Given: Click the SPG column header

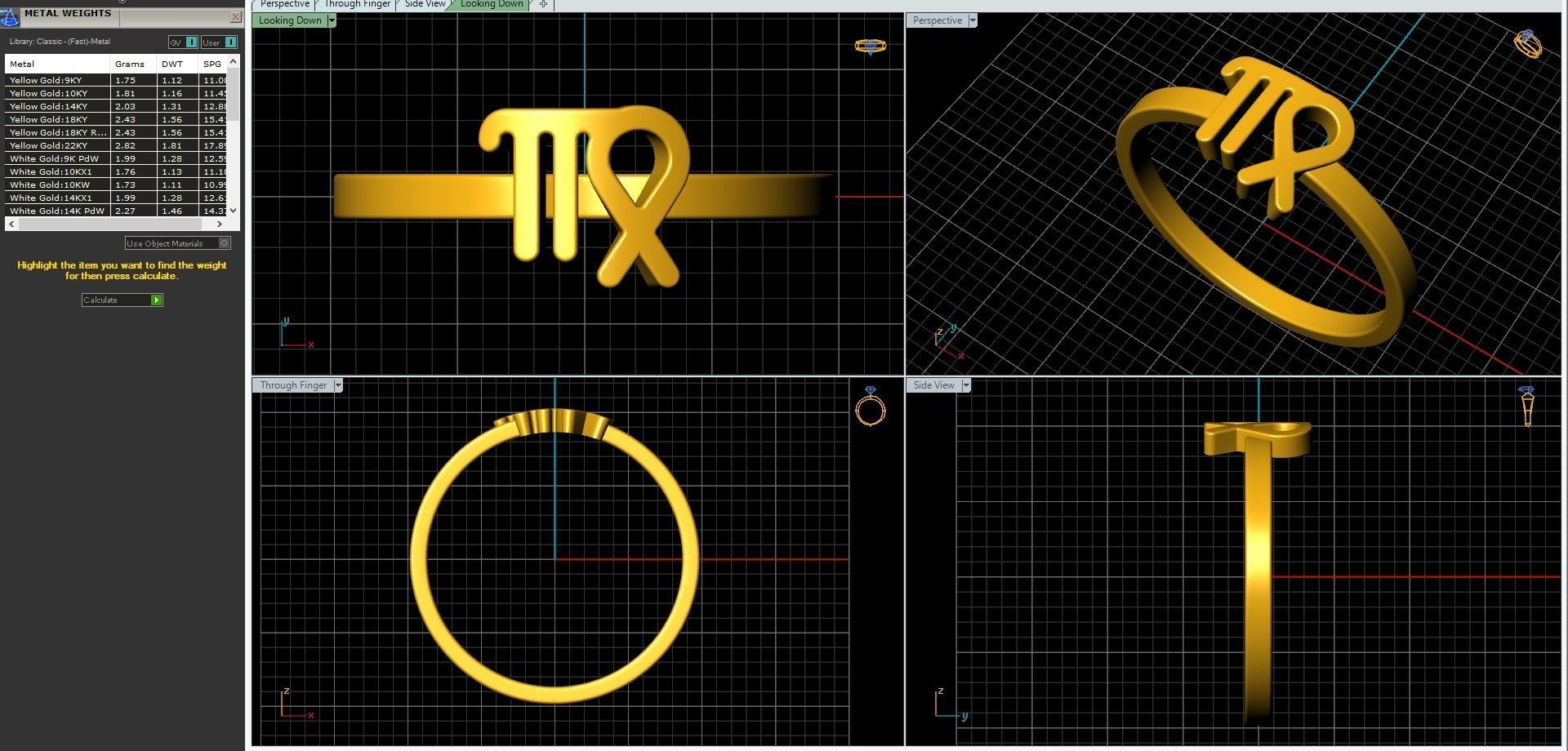Looking at the screenshot, I should click(x=213, y=64).
